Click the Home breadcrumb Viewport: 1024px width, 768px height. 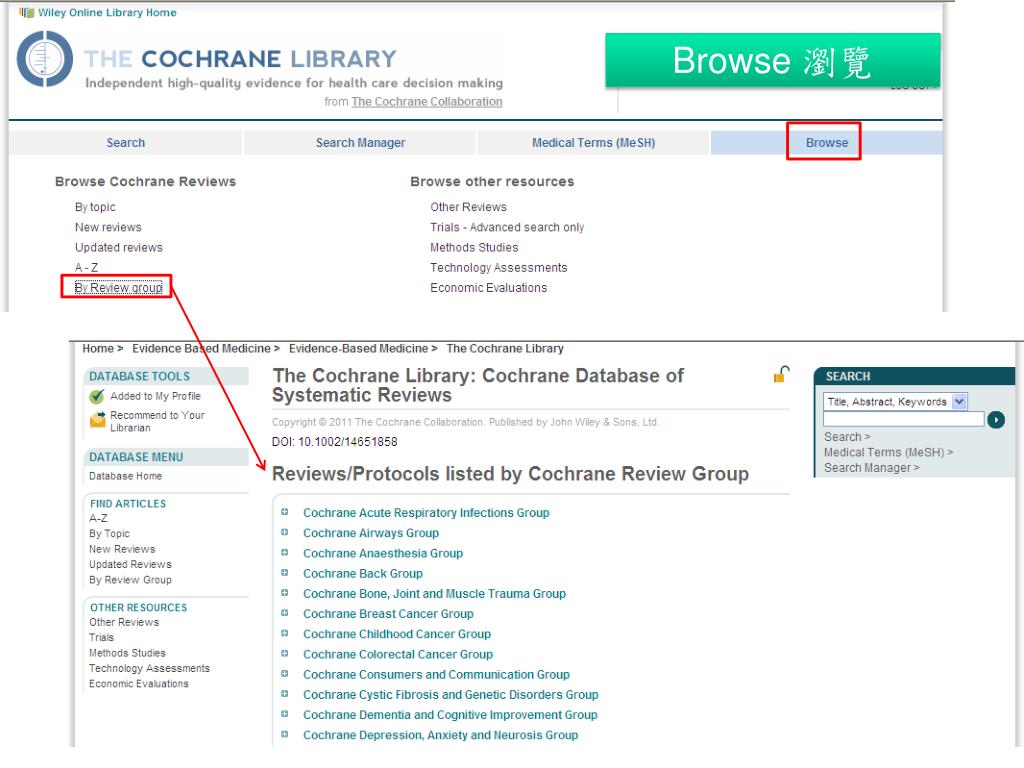tap(98, 349)
